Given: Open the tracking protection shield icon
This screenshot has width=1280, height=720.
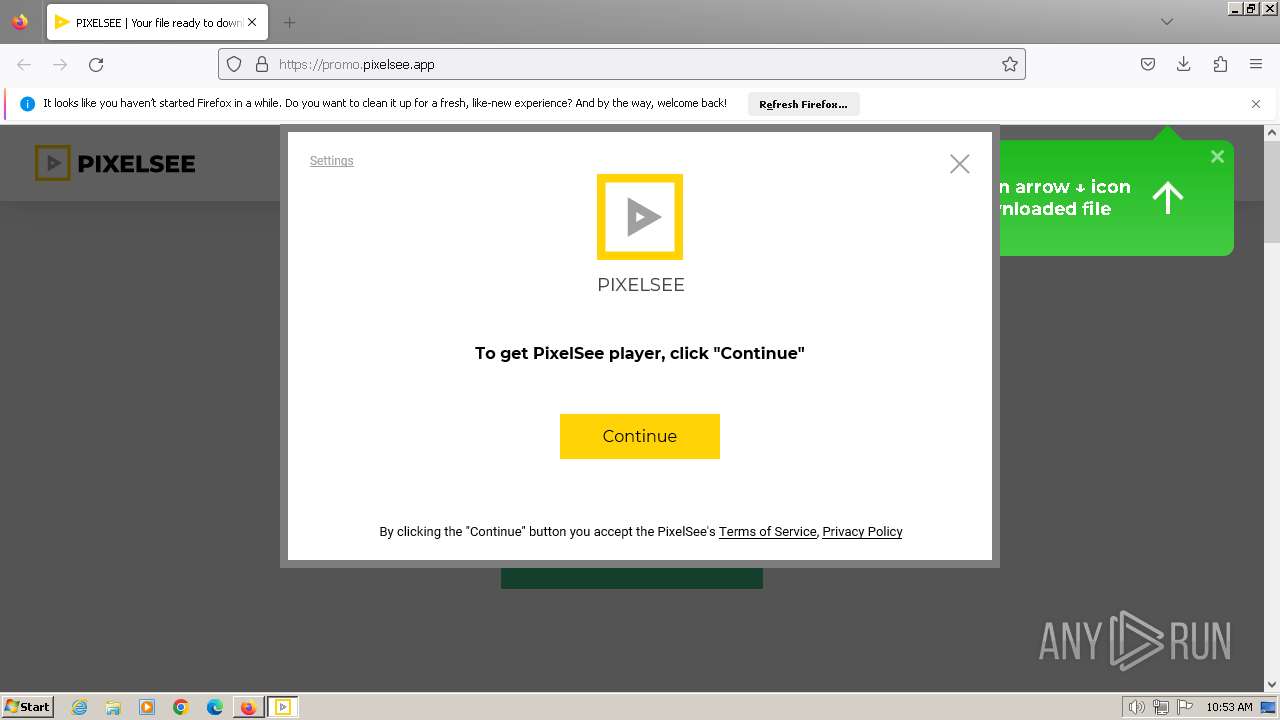Looking at the screenshot, I should [x=234, y=64].
